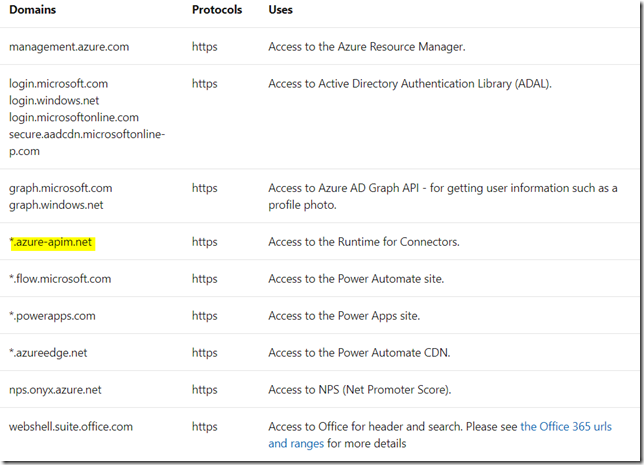Click https protocol in webshell.suite.office.com row
The width and height of the screenshot is (644, 465).
tap(205, 427)
